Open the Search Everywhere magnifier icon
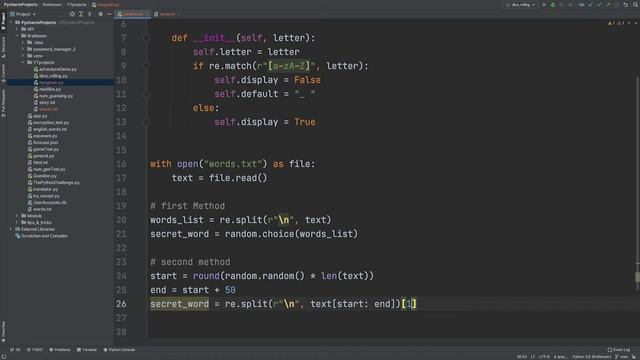Image resolution: width=640 pixels, height=360 pixels. (635, 5)
